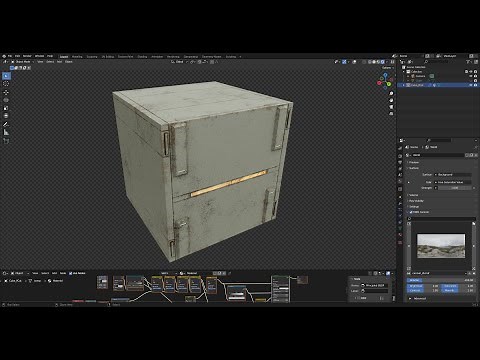The height and width of the screenshot is (360, 480).
Task: Click the viewport zoom icon
Action: point(391,94)
